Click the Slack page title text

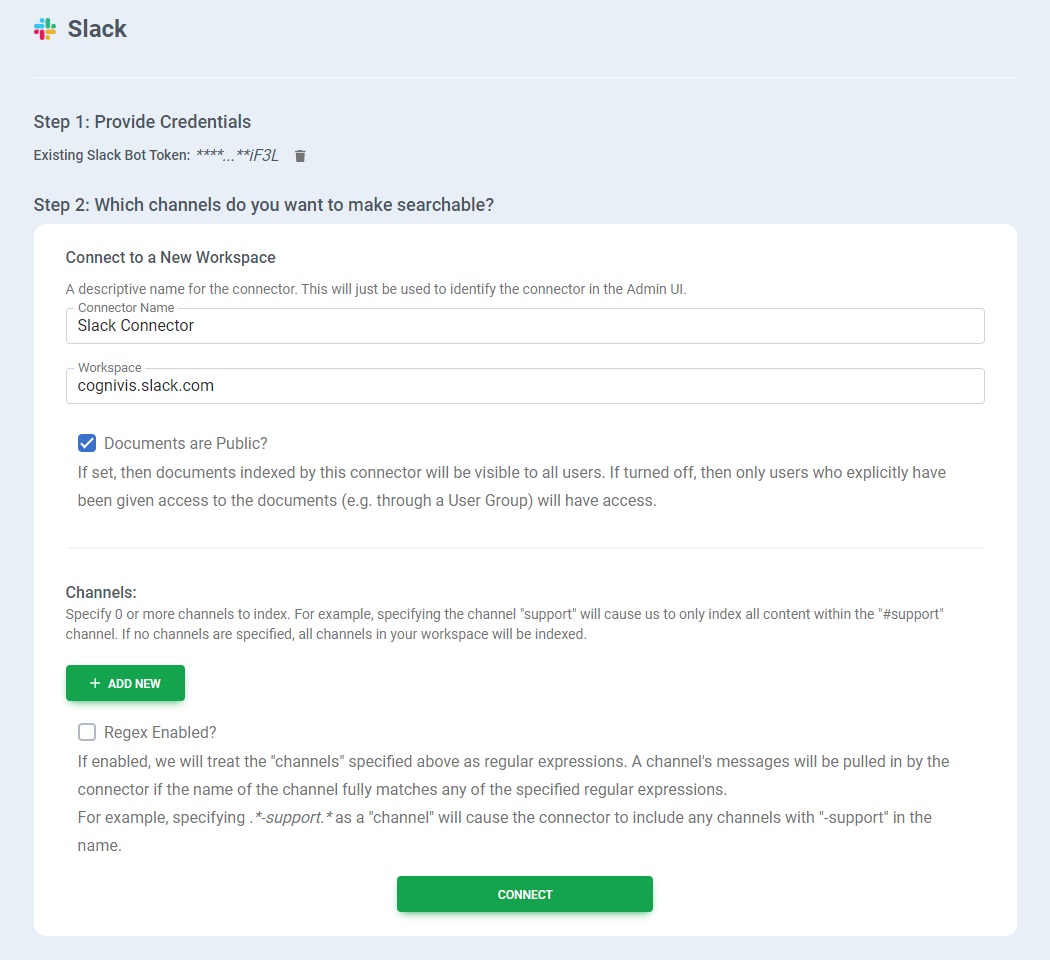click(x=97, y=29)
